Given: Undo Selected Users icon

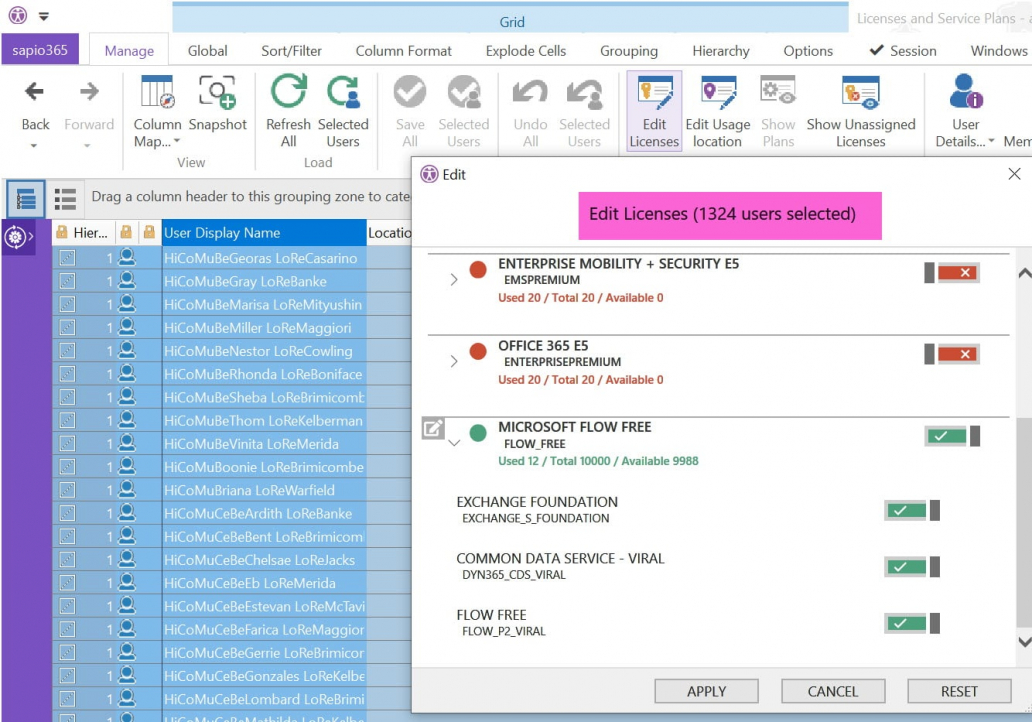Looking at the screenshot, I should [584, 93].
